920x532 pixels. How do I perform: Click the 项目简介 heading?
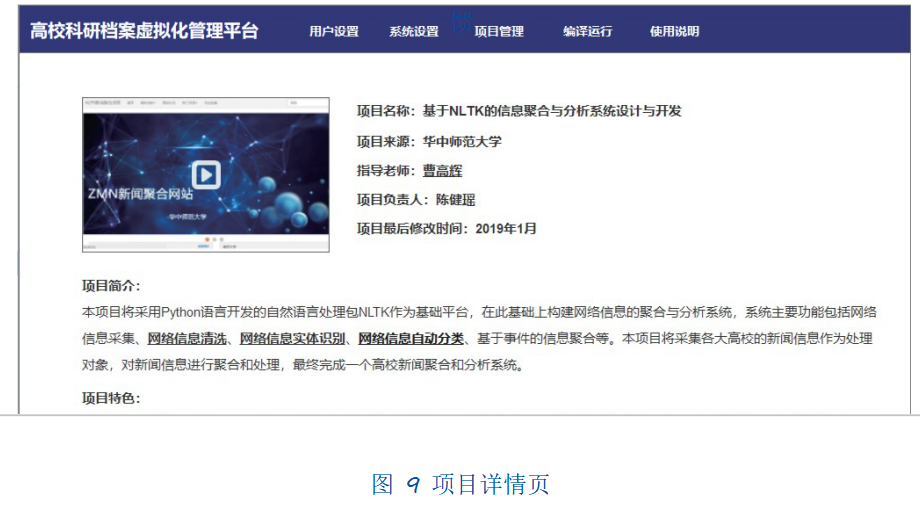pyautogui.click(x=111, y=286)
